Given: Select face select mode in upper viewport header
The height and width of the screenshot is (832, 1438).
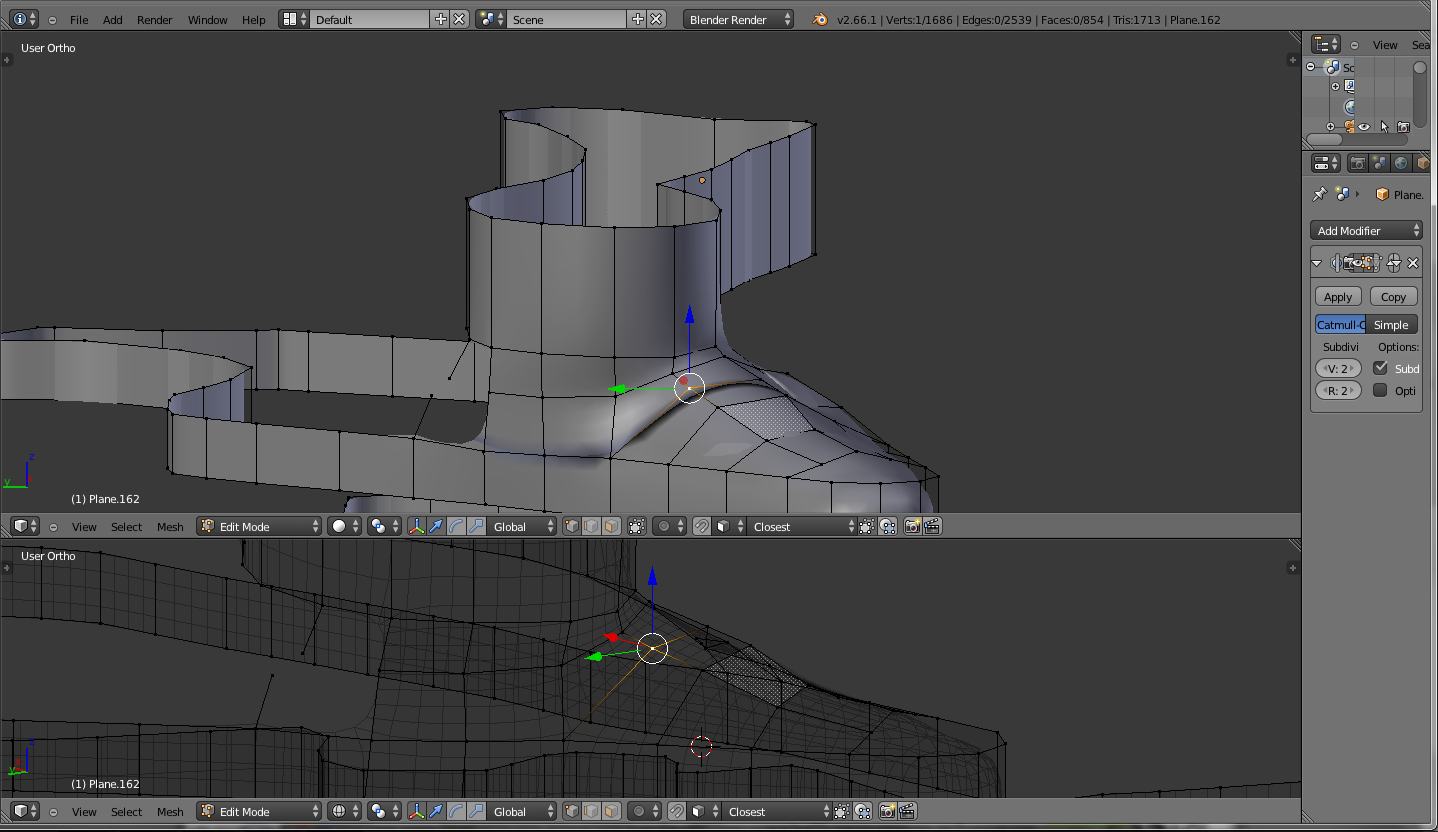Looking at the screenshot, I should 611,526.
